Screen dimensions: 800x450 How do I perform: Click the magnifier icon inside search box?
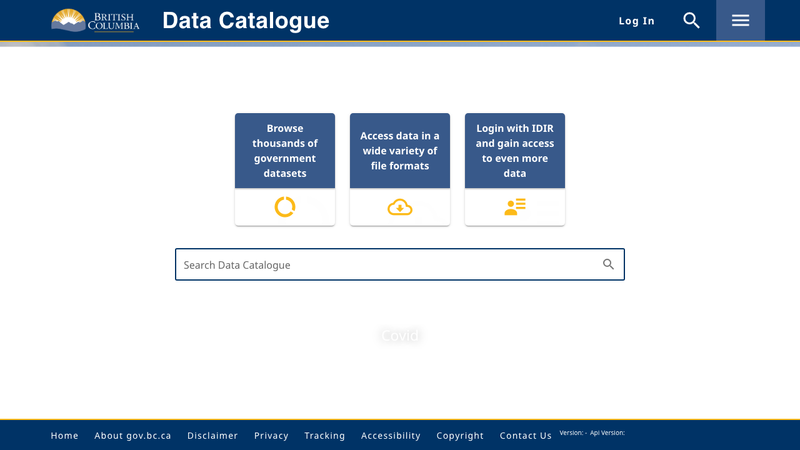click(x=608, y=264)
